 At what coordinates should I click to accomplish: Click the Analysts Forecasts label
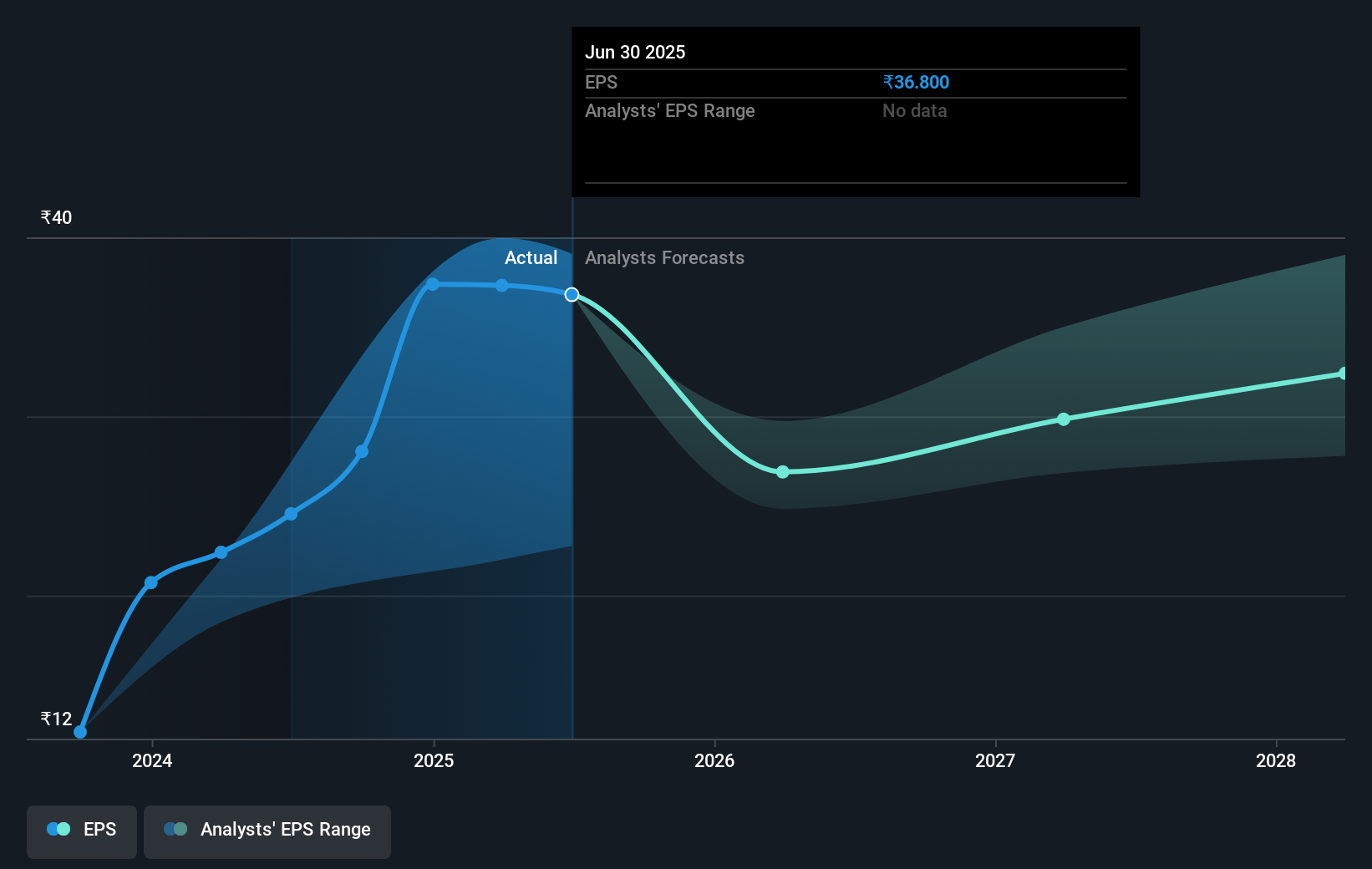[x=664, y=258]
